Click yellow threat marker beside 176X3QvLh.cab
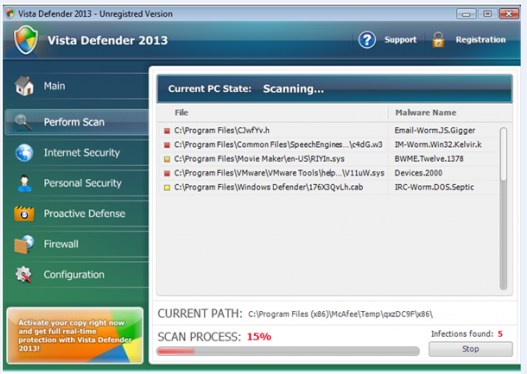The height and width of the screenshot is (374, 527). [167, 188]
